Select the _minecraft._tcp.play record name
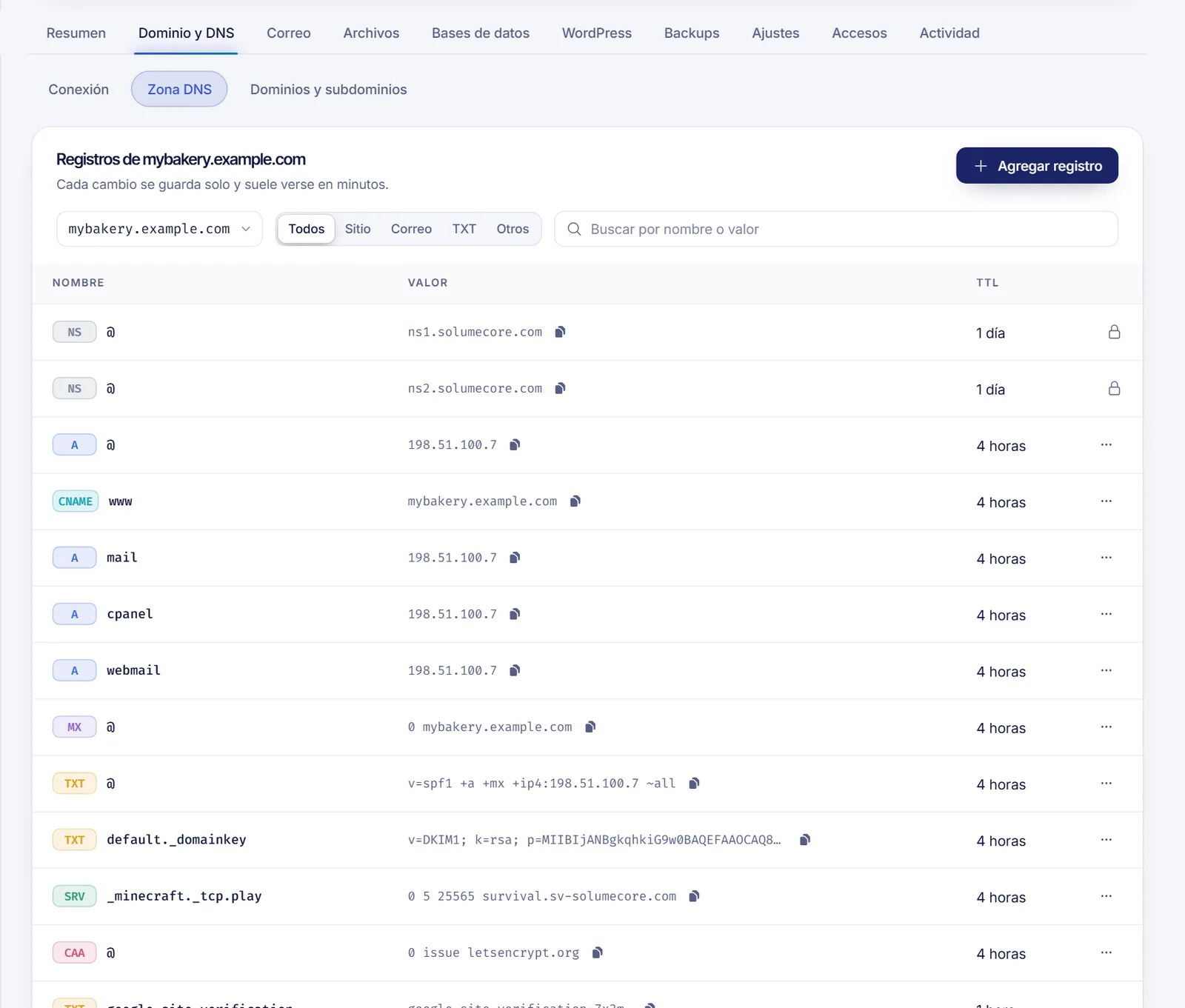 184,896
